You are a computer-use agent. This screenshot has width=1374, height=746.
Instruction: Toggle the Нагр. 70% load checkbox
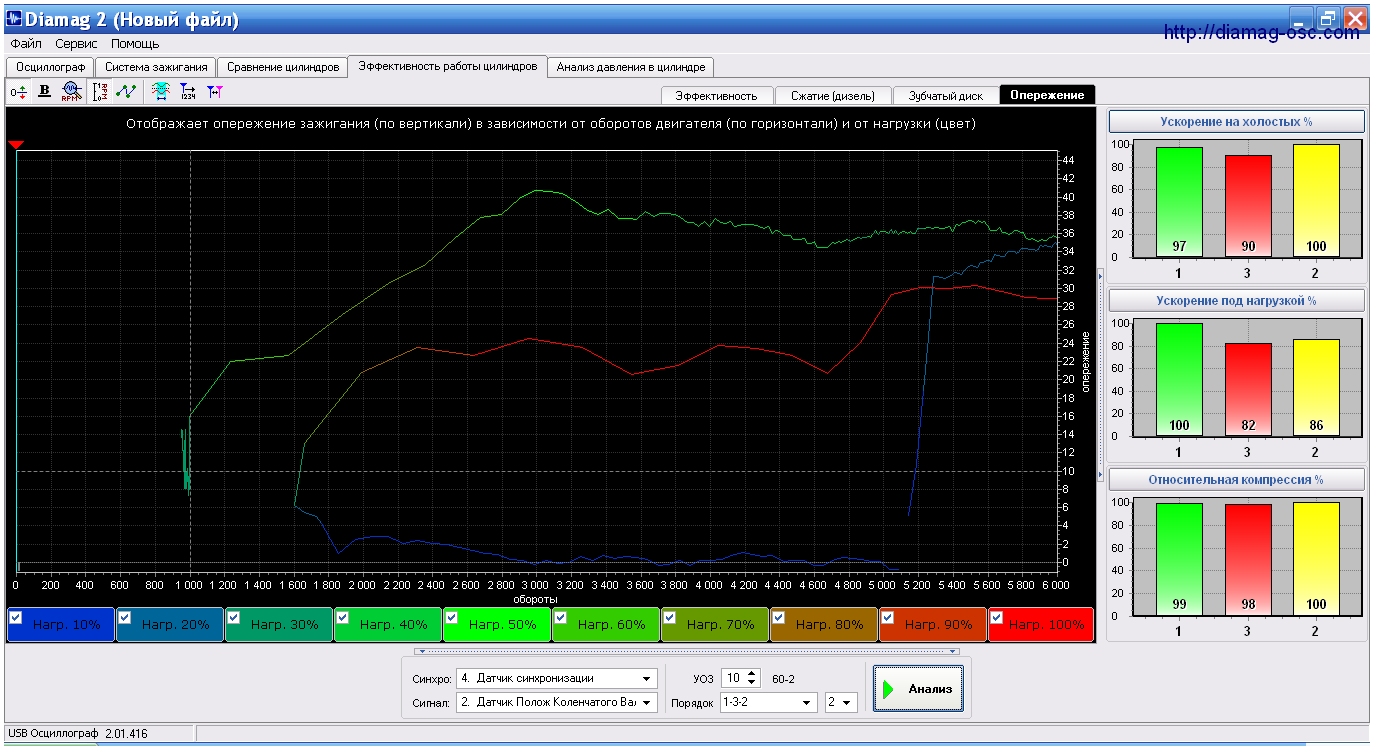pyautogui.click(x=670, y=618)
